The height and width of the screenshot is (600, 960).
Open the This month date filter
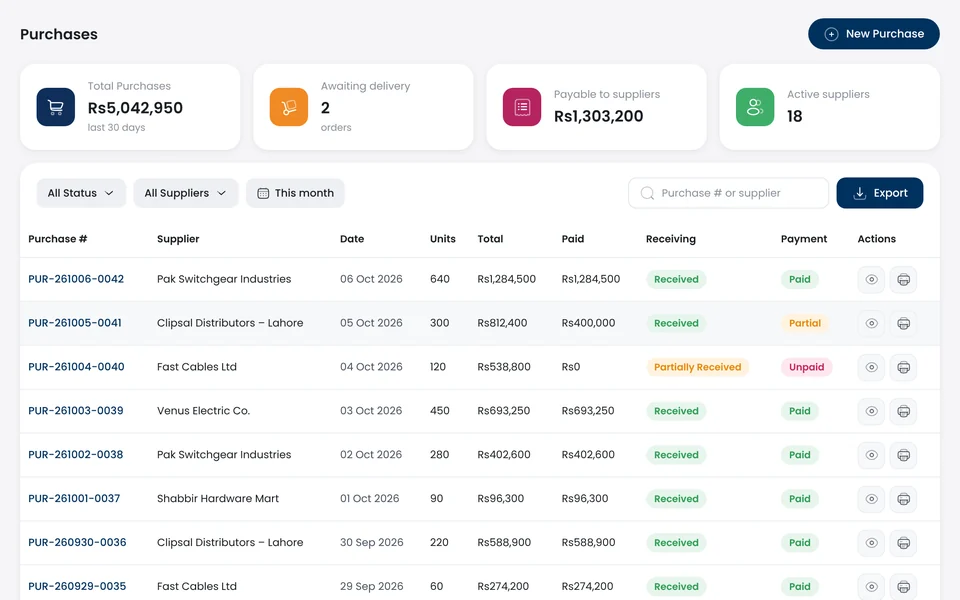295,193
